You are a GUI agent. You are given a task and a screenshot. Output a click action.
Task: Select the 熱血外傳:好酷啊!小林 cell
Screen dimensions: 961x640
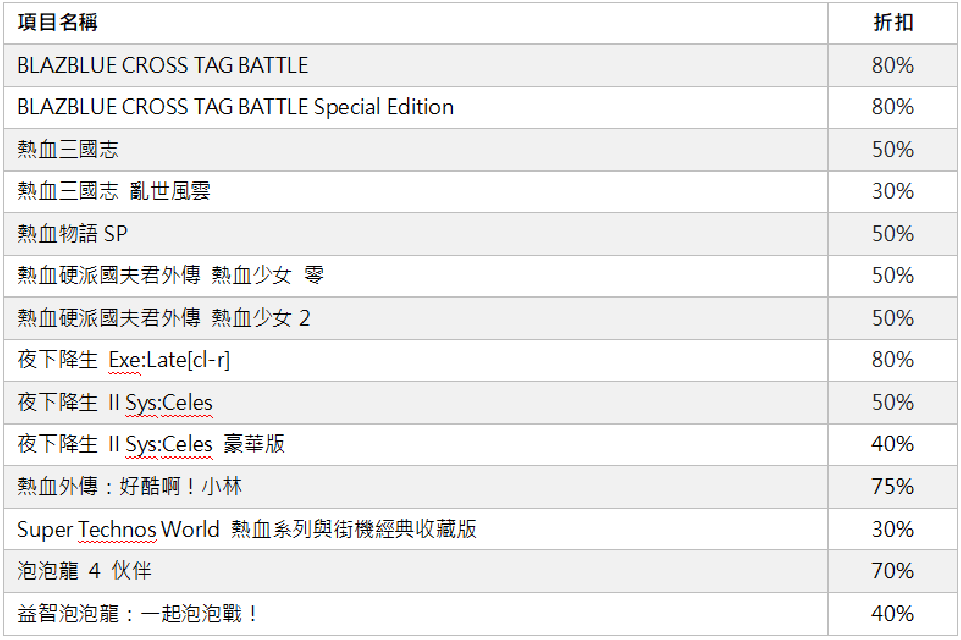[x=130, y=487]
